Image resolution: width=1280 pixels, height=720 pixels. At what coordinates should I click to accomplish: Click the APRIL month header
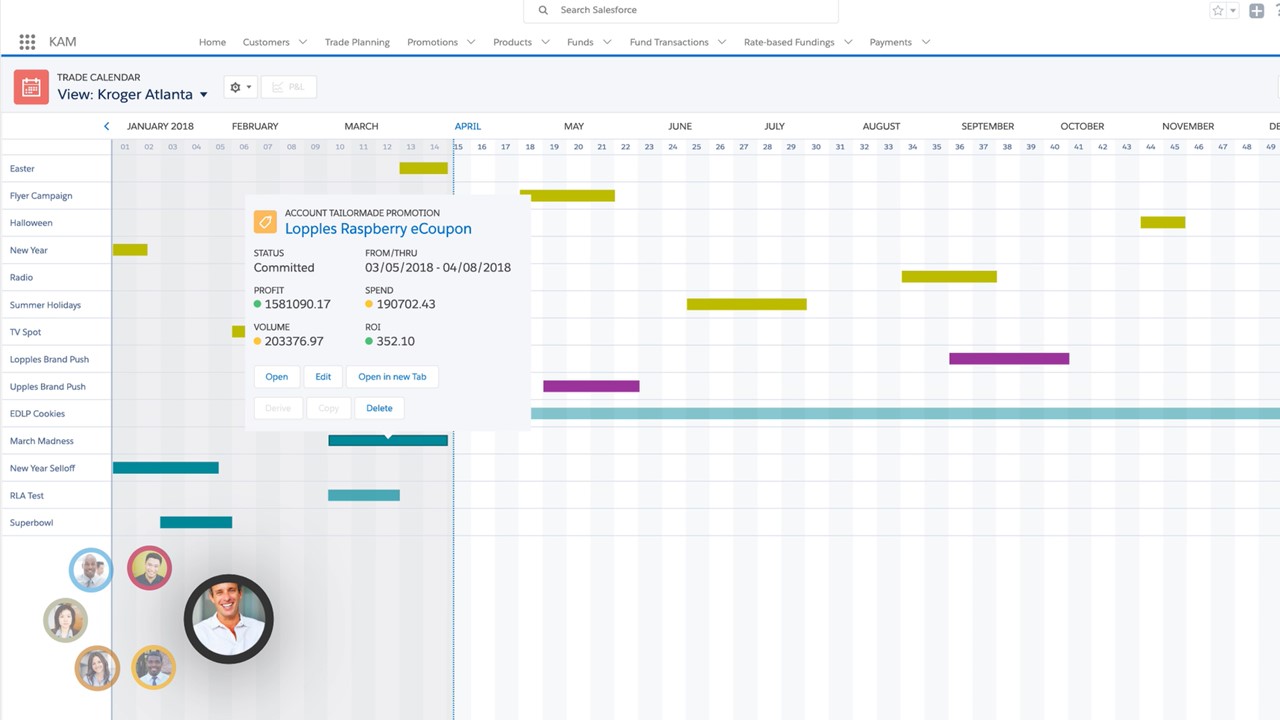(468, 126)
